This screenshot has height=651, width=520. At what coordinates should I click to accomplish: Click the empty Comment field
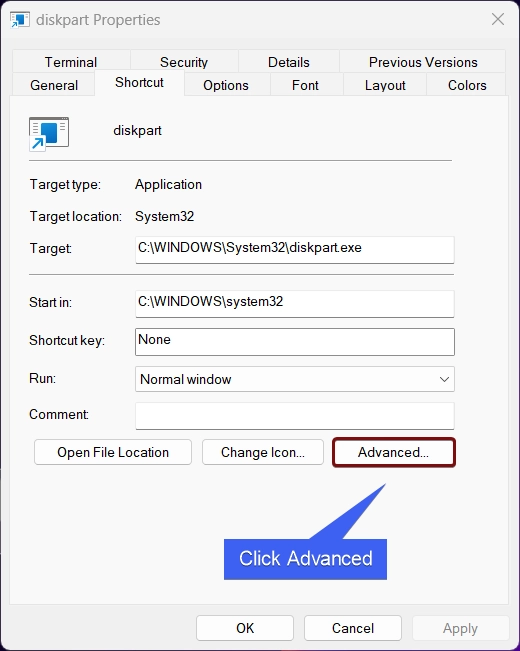coord(294,416)
